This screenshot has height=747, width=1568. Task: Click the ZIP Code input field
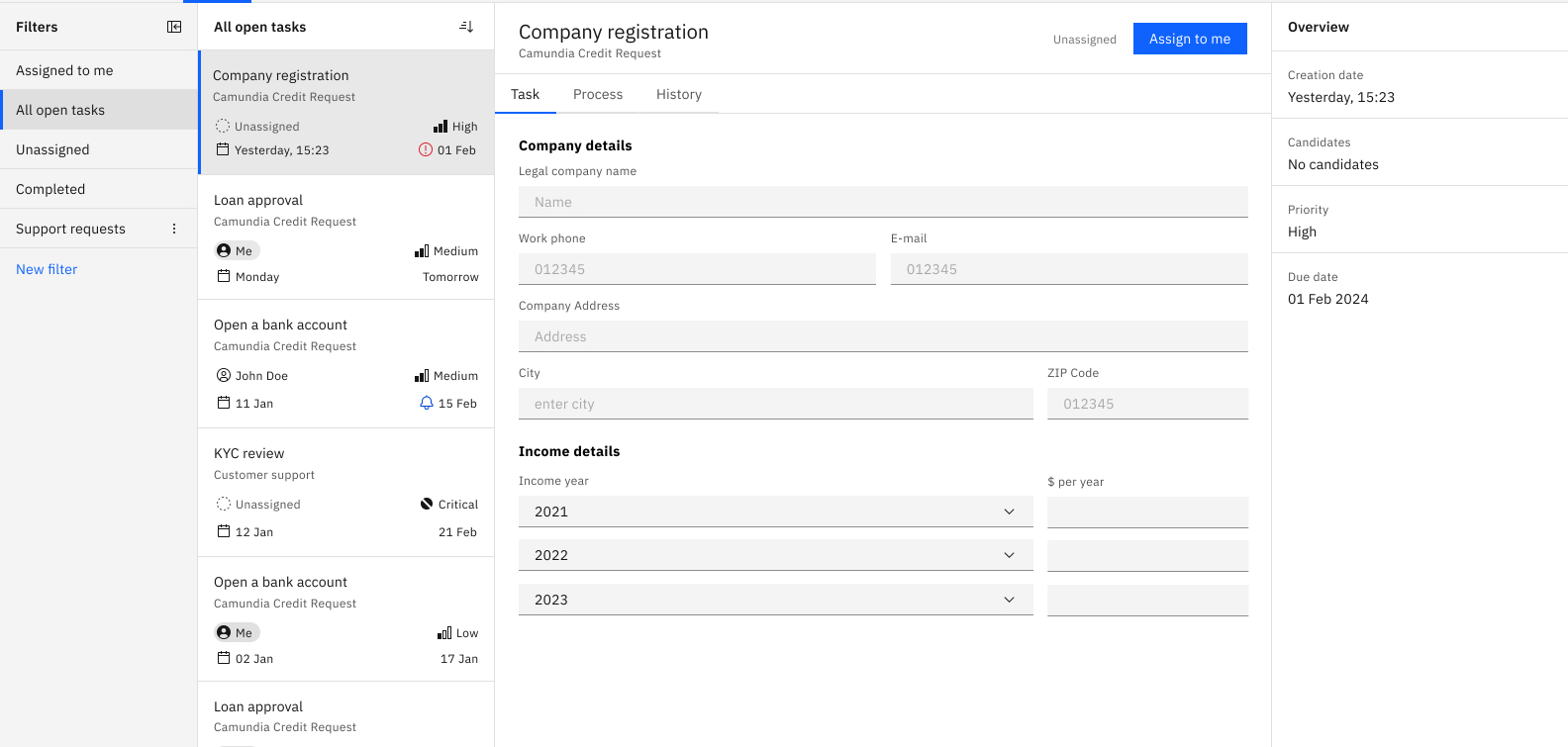click(1147, 404)
